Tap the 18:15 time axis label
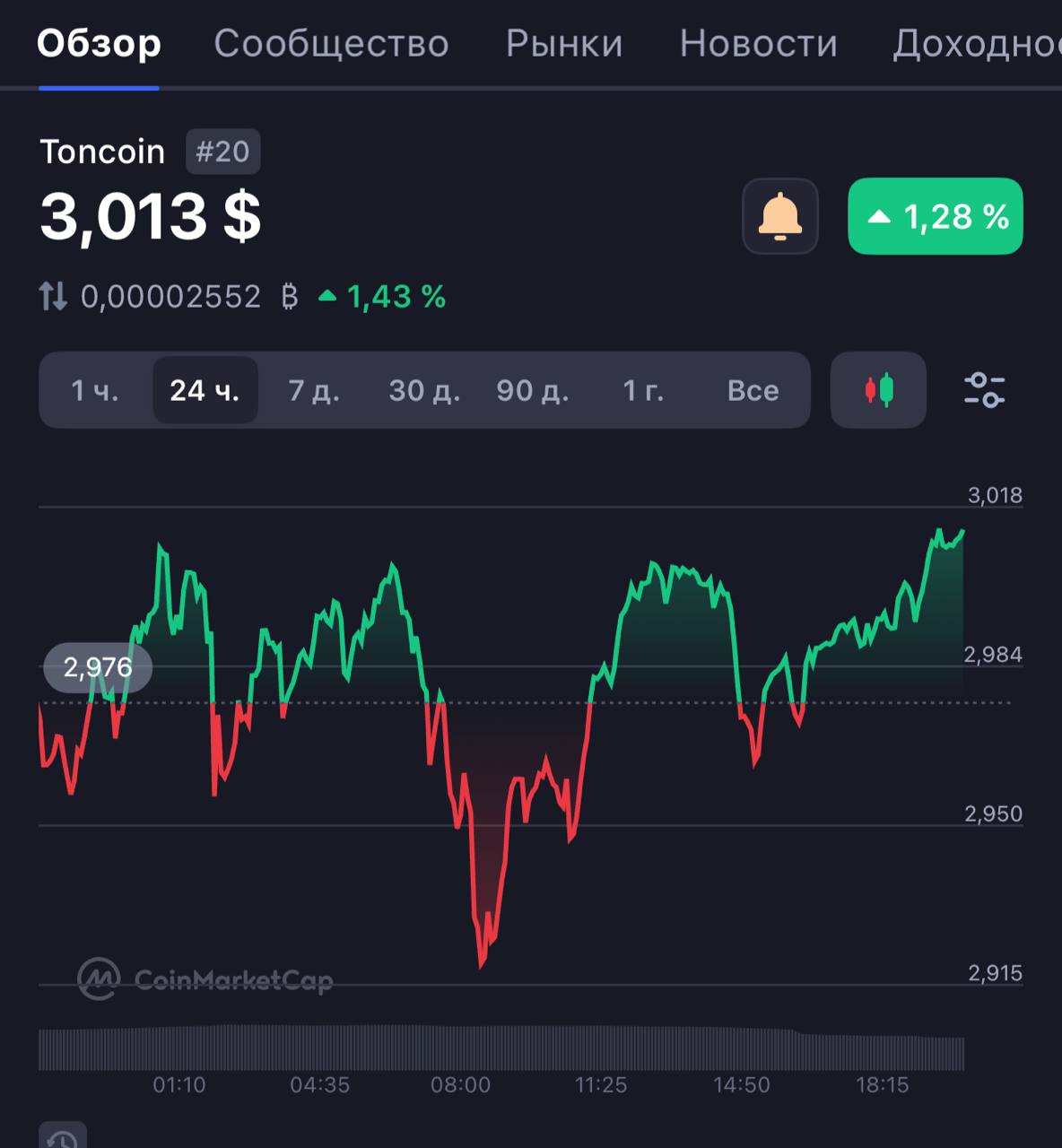 [x=883, y=1085]
